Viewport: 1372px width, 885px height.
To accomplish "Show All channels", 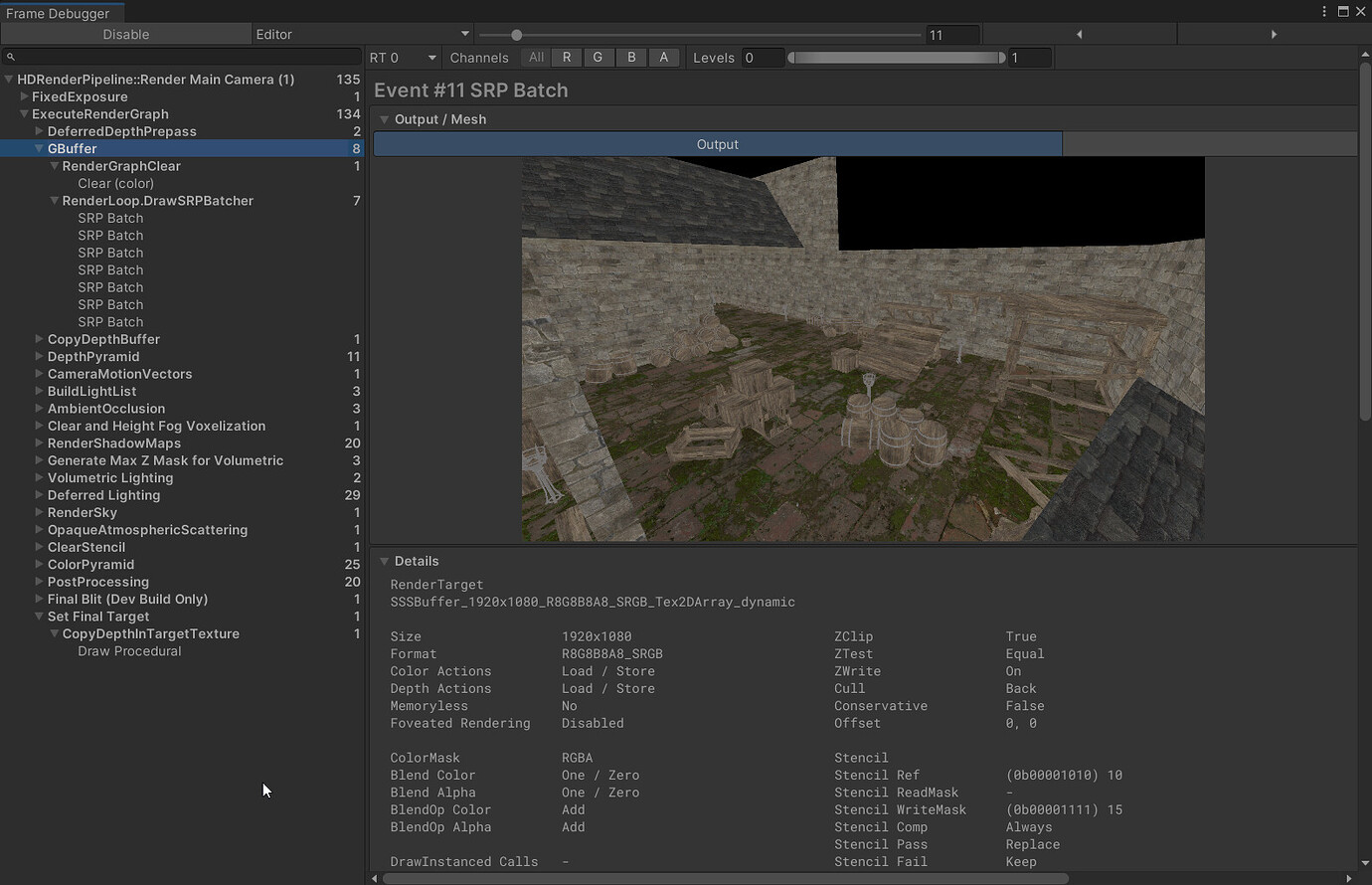I will pyautogui.click(x=536, y=58).
